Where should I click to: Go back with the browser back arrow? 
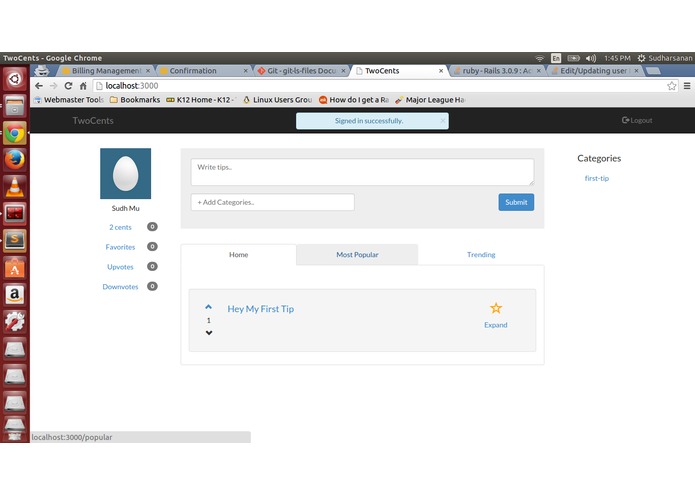39,86
